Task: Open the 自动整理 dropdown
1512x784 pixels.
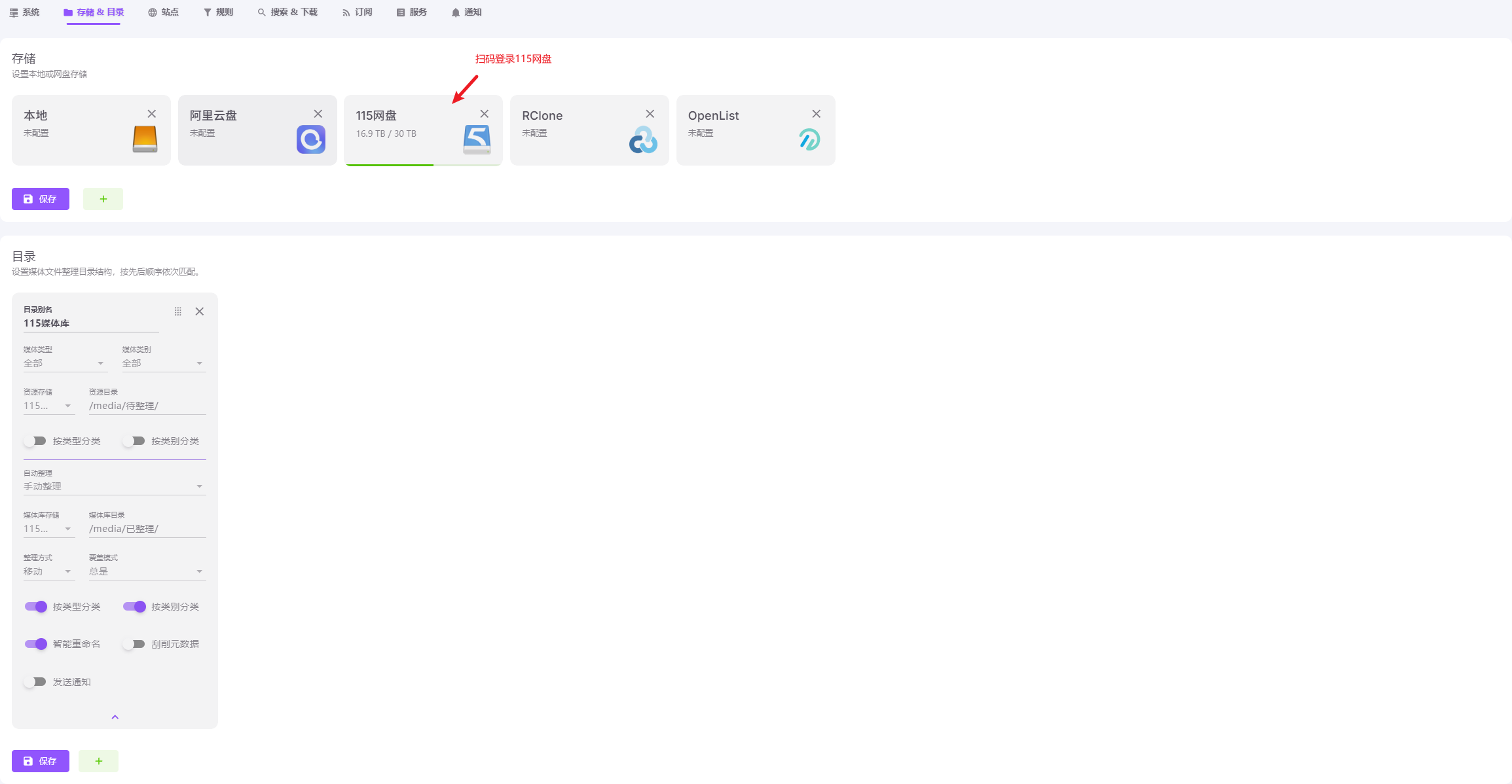Action: click(115, 486)
